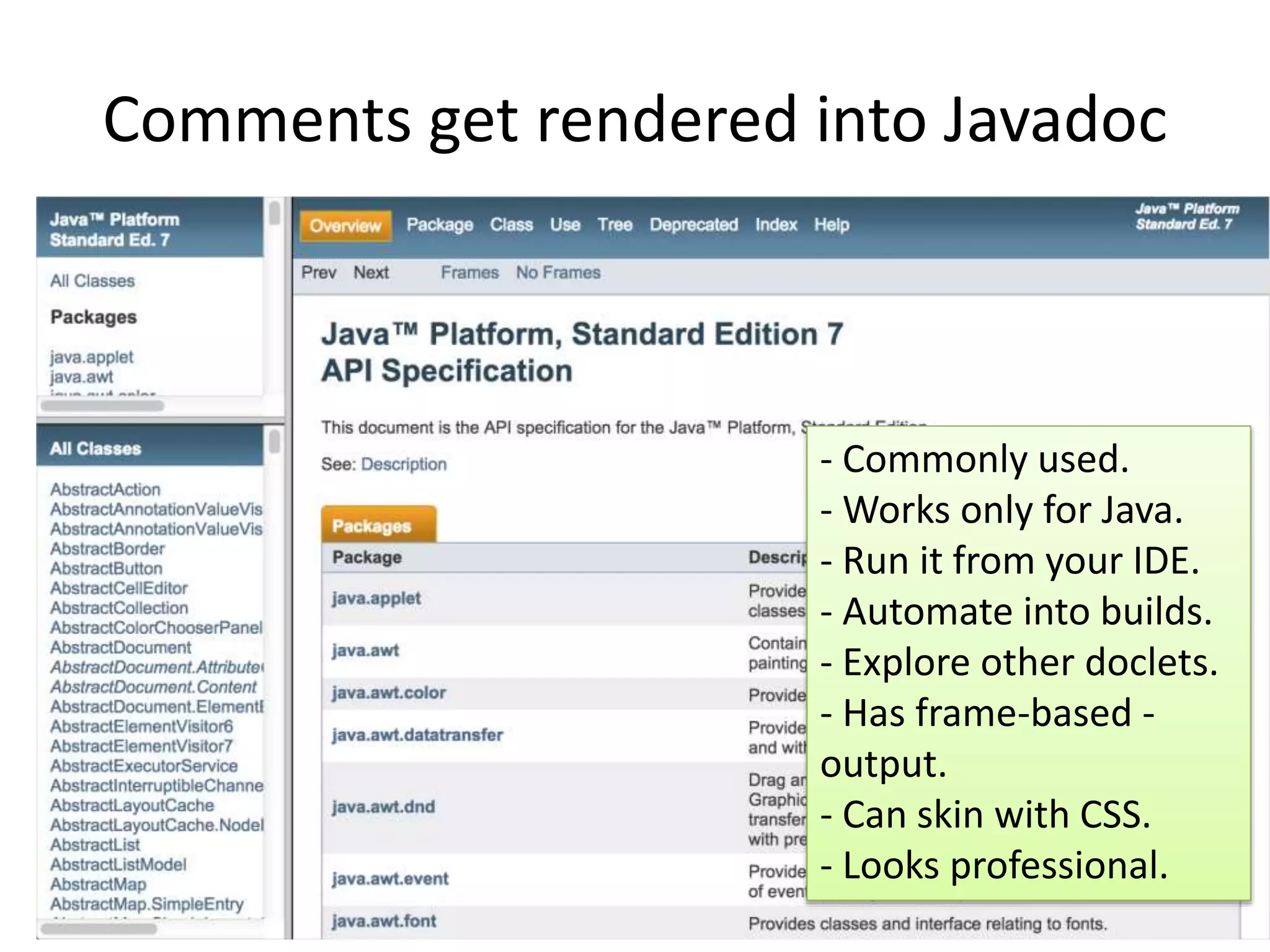Image resolution: width=1270 pixels, height=952 pixels.
Task: Open the AbstractColorChooserPanel class
Action: point(157,628)
